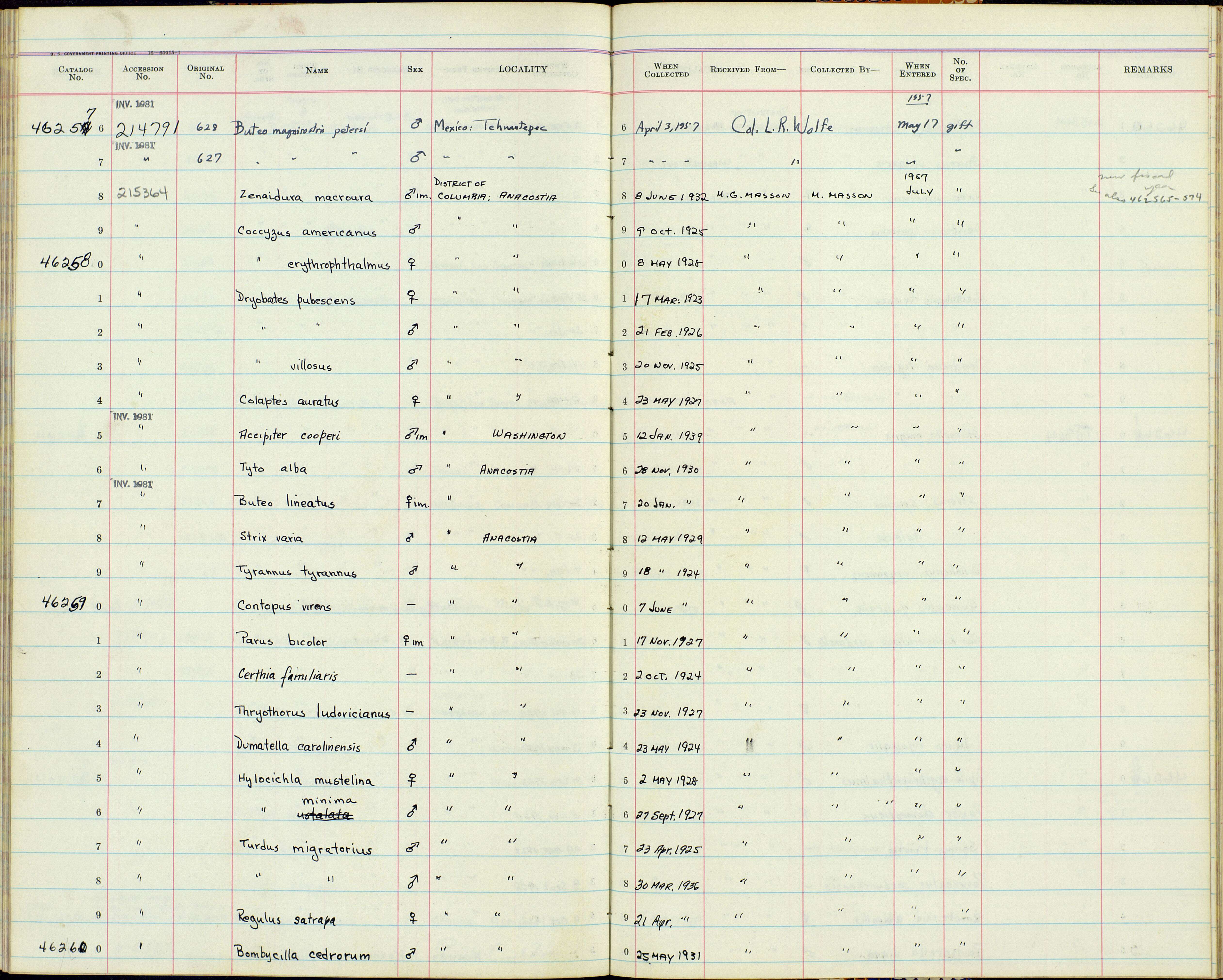Viewport: 1223px width, 980px height.
Task: Click the 'When Entered' column header
Action: tap(917, 70)
